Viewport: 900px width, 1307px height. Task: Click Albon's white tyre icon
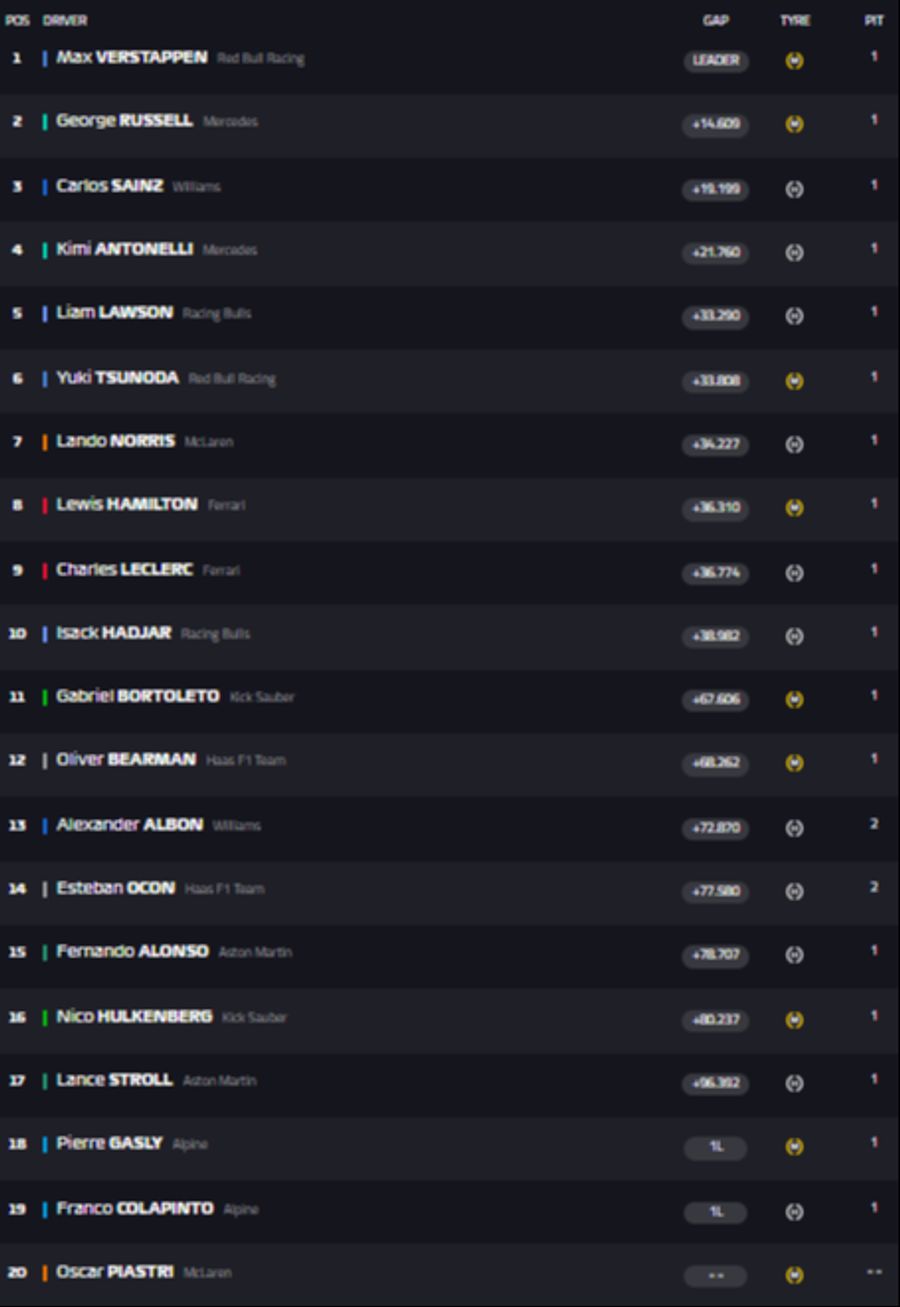point(794,828)
